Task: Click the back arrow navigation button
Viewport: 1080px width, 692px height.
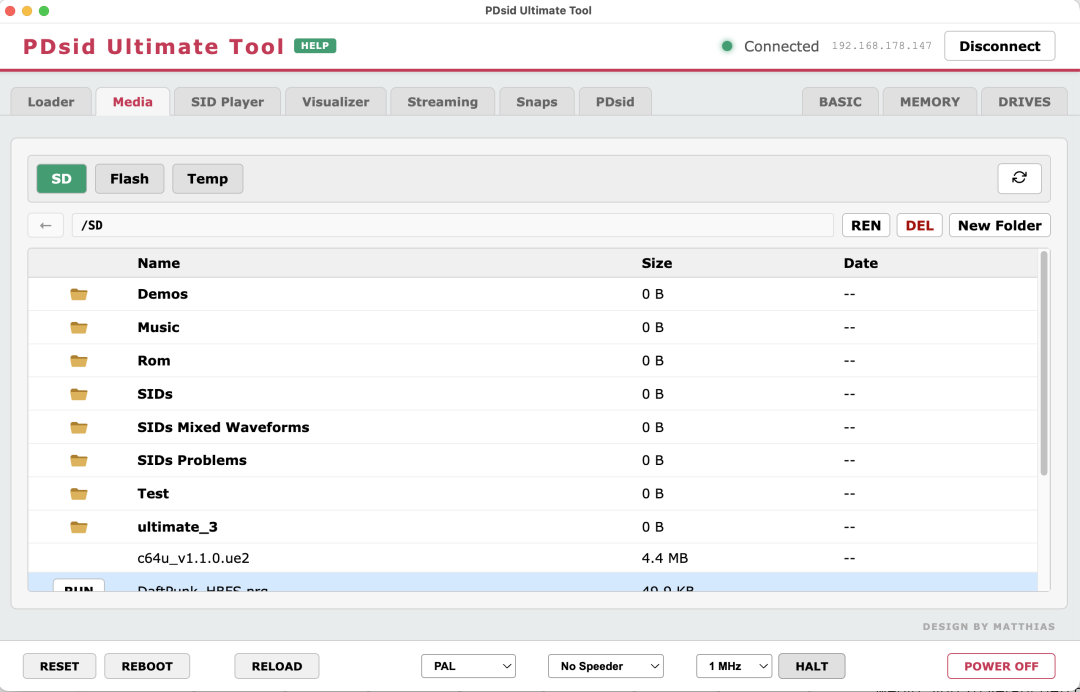Action: click(45, 225)
